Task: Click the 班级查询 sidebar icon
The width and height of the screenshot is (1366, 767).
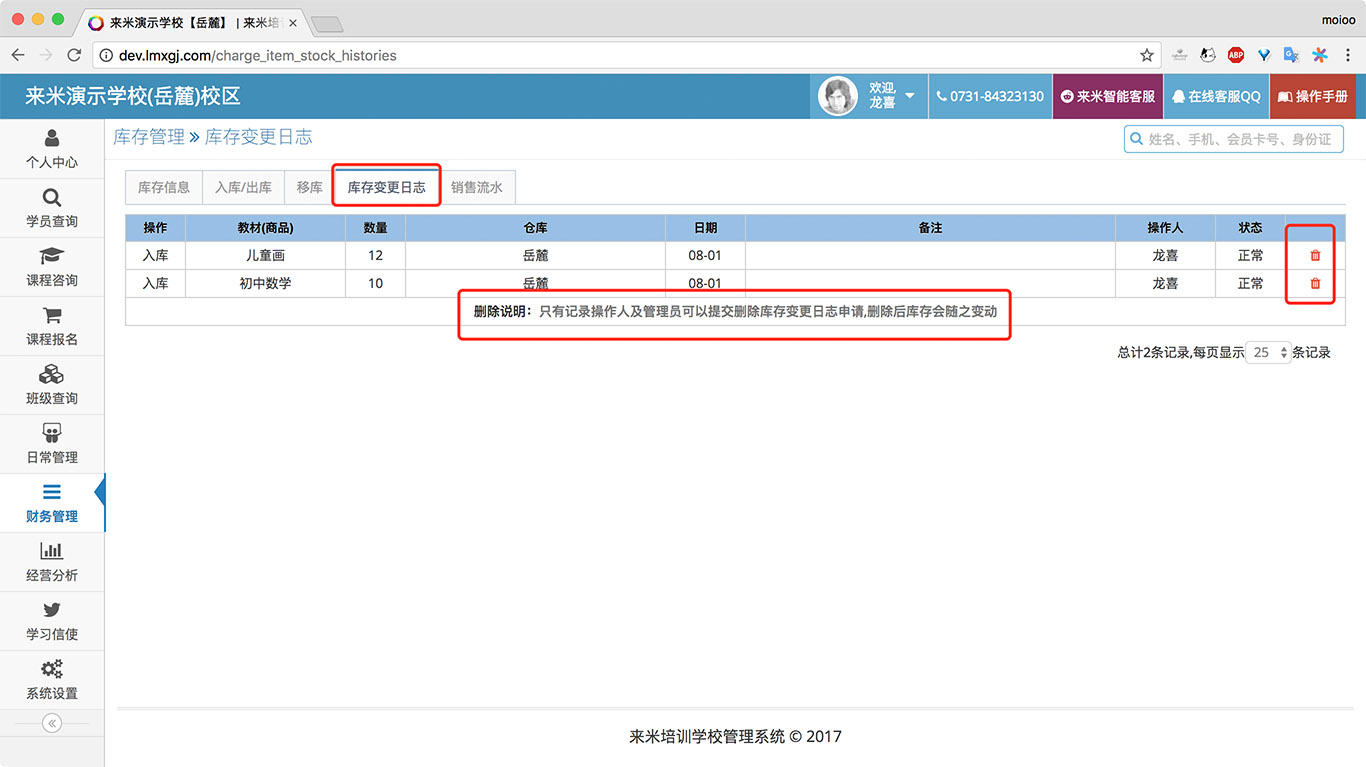Action: (x=52, y=385)
